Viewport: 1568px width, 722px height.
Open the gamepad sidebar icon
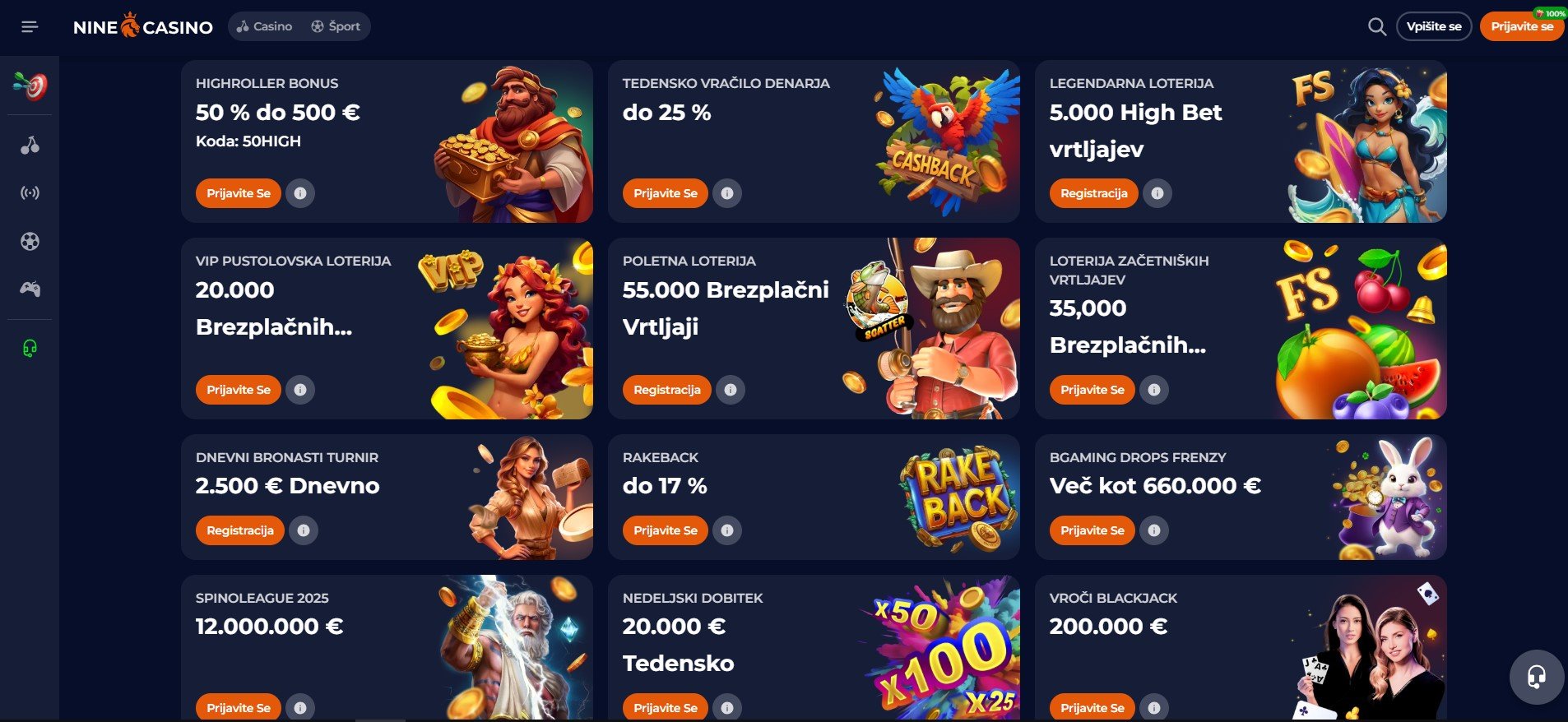30,289
